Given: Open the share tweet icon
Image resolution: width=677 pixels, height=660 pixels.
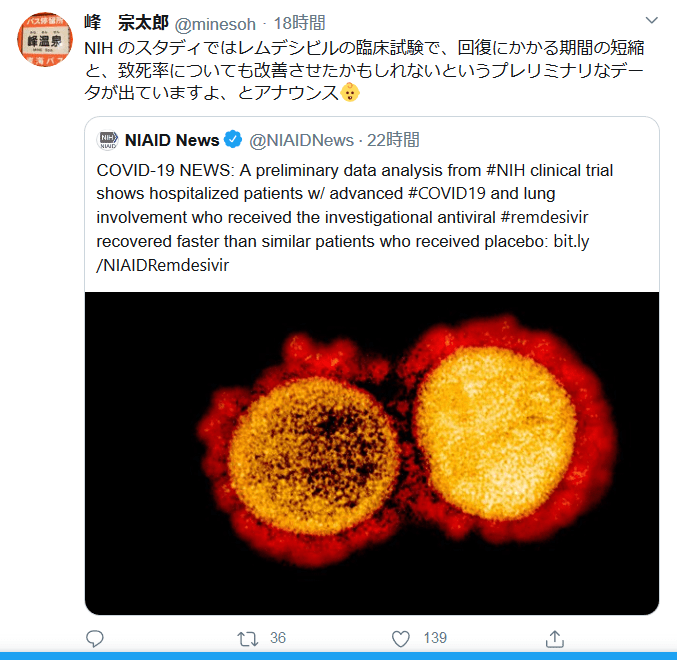Looking at the screenshot, I should point(555,638).
